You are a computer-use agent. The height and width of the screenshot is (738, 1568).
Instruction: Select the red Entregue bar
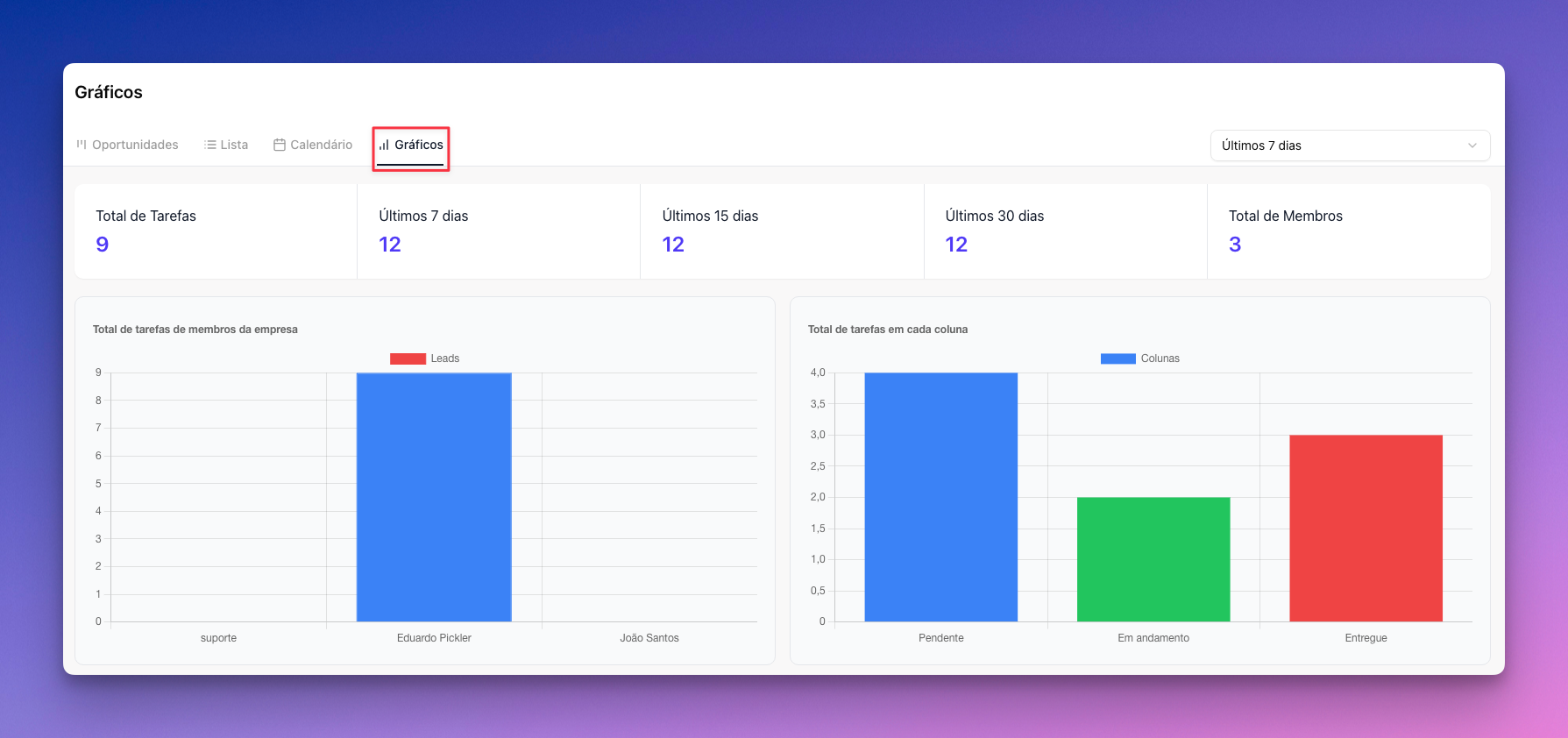click(1366, 528)
